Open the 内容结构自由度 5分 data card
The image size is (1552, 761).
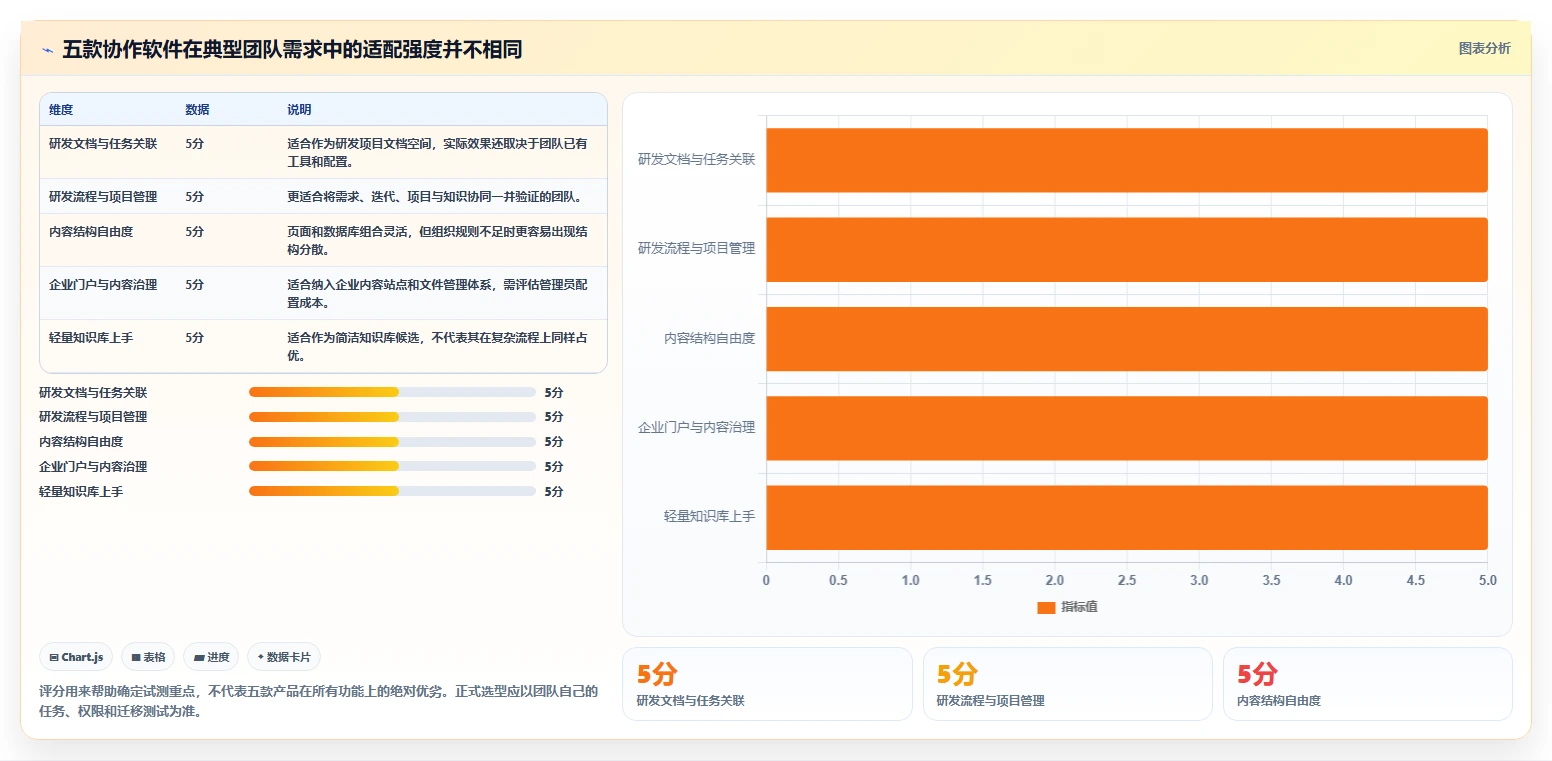pos(1367,684)
